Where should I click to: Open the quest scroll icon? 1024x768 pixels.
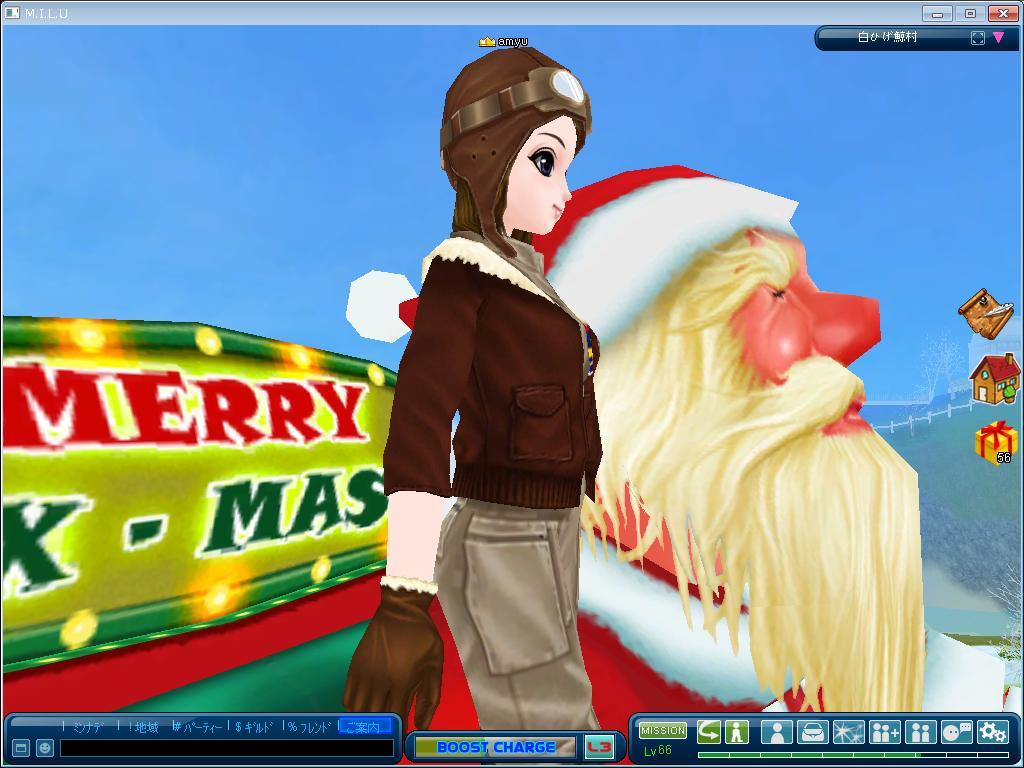point(985,314)
